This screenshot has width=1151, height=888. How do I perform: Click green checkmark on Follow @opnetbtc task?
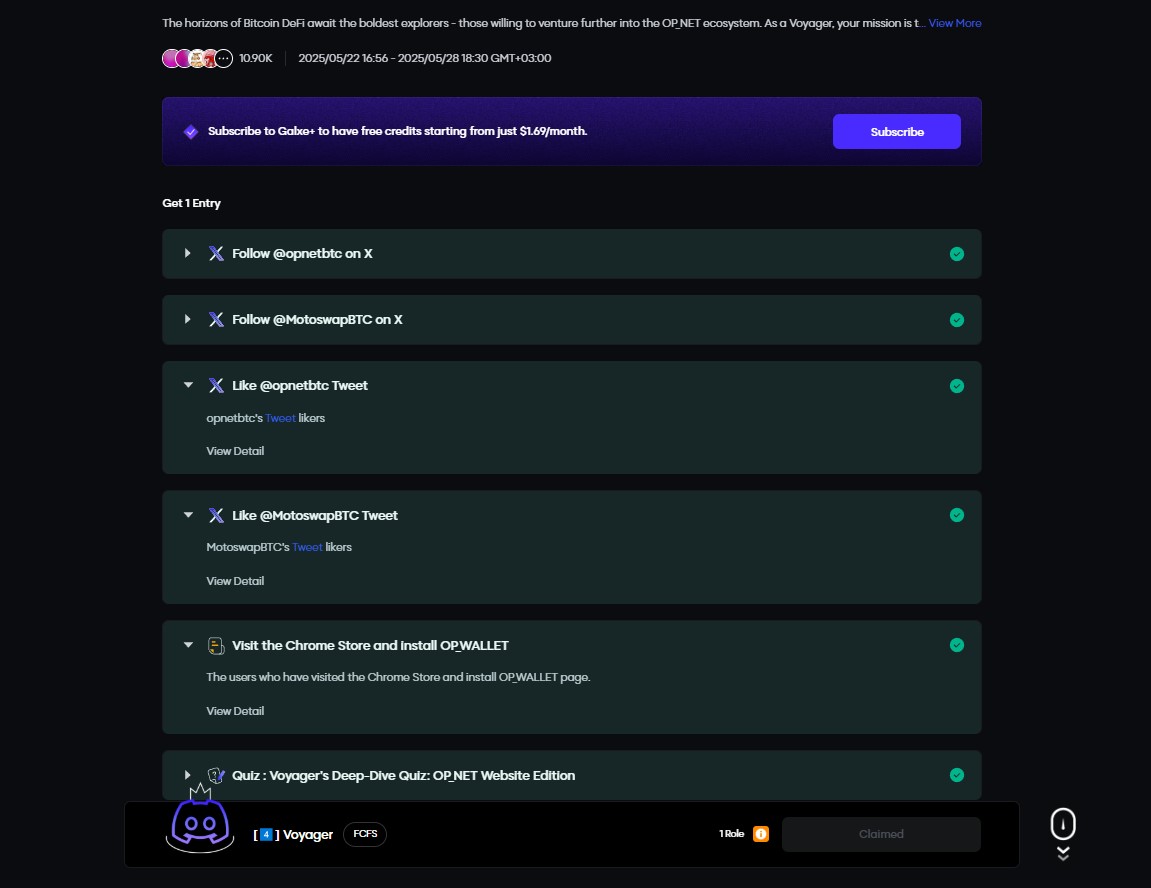pyautogui.click(x=957, y=254)
